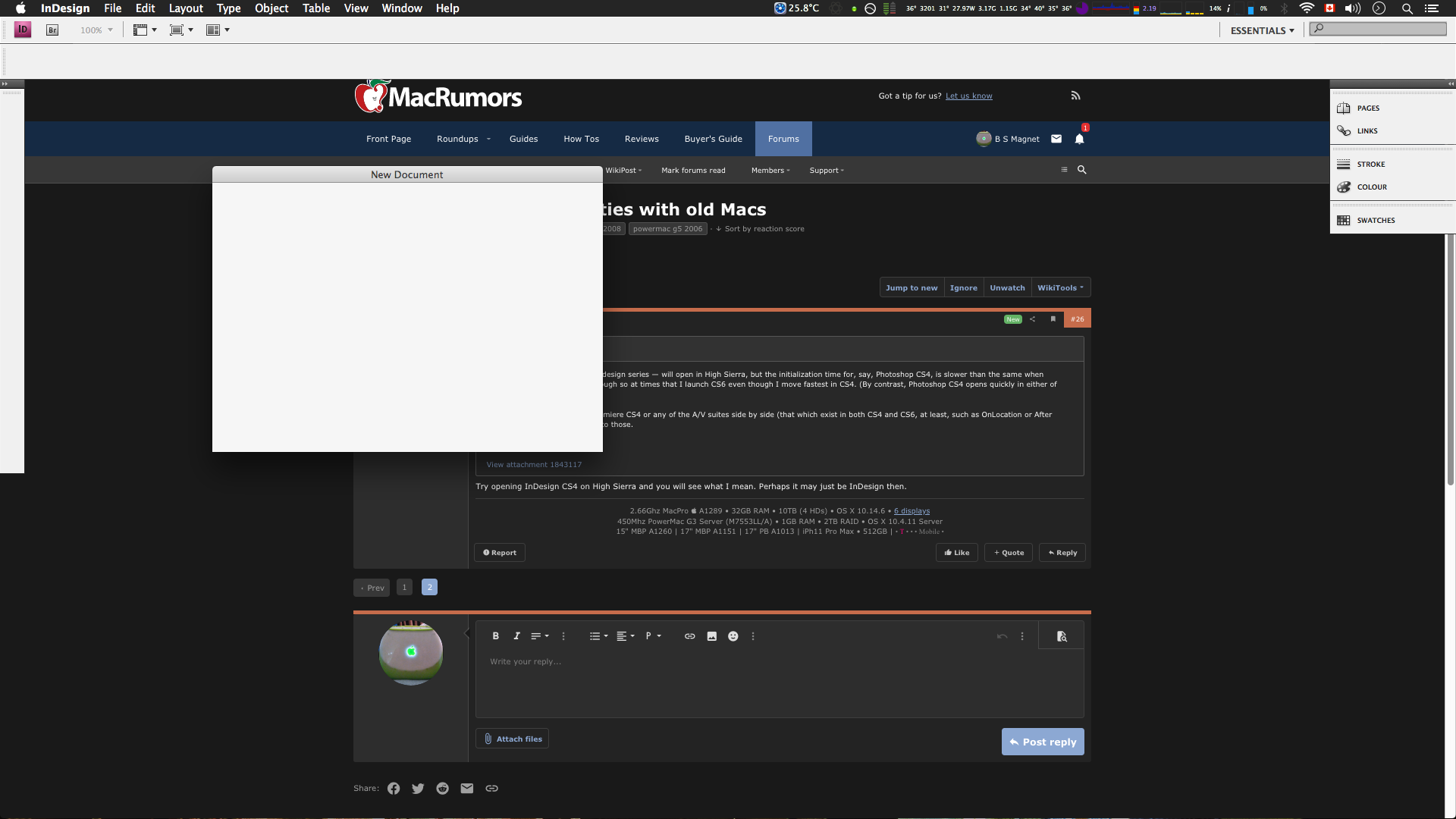
Task: Open the Stroke panel
Action: [x=1370, y=165]
